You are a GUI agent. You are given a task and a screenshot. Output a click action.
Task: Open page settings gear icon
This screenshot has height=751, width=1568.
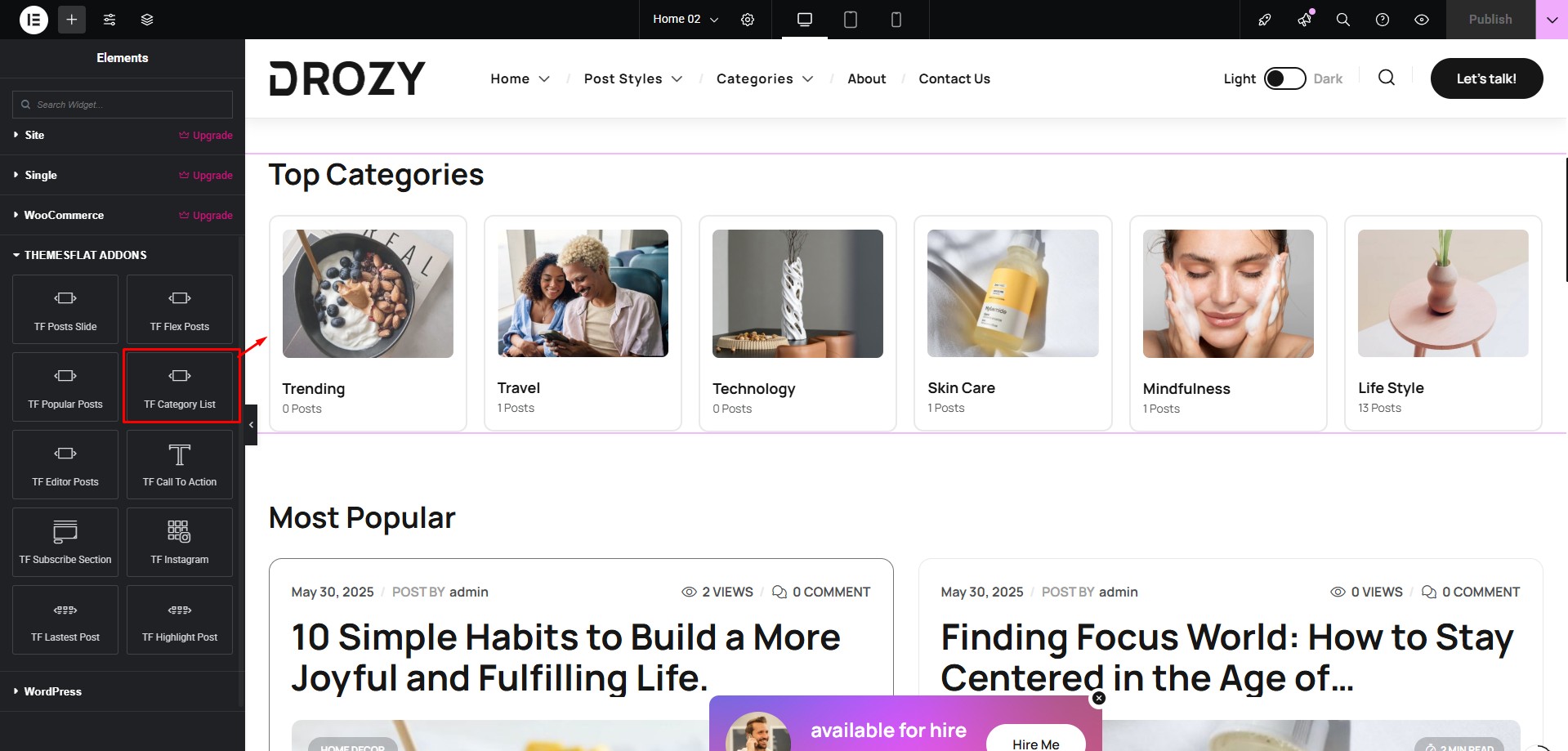748,20
